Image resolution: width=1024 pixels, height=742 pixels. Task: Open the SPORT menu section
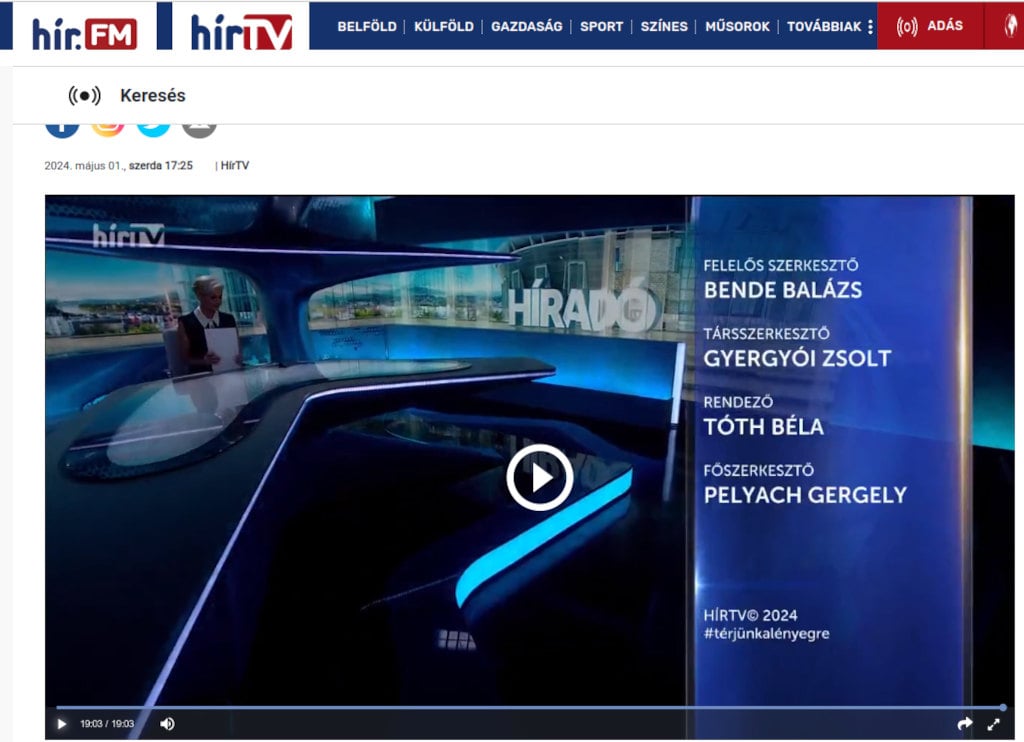(601, 27)
